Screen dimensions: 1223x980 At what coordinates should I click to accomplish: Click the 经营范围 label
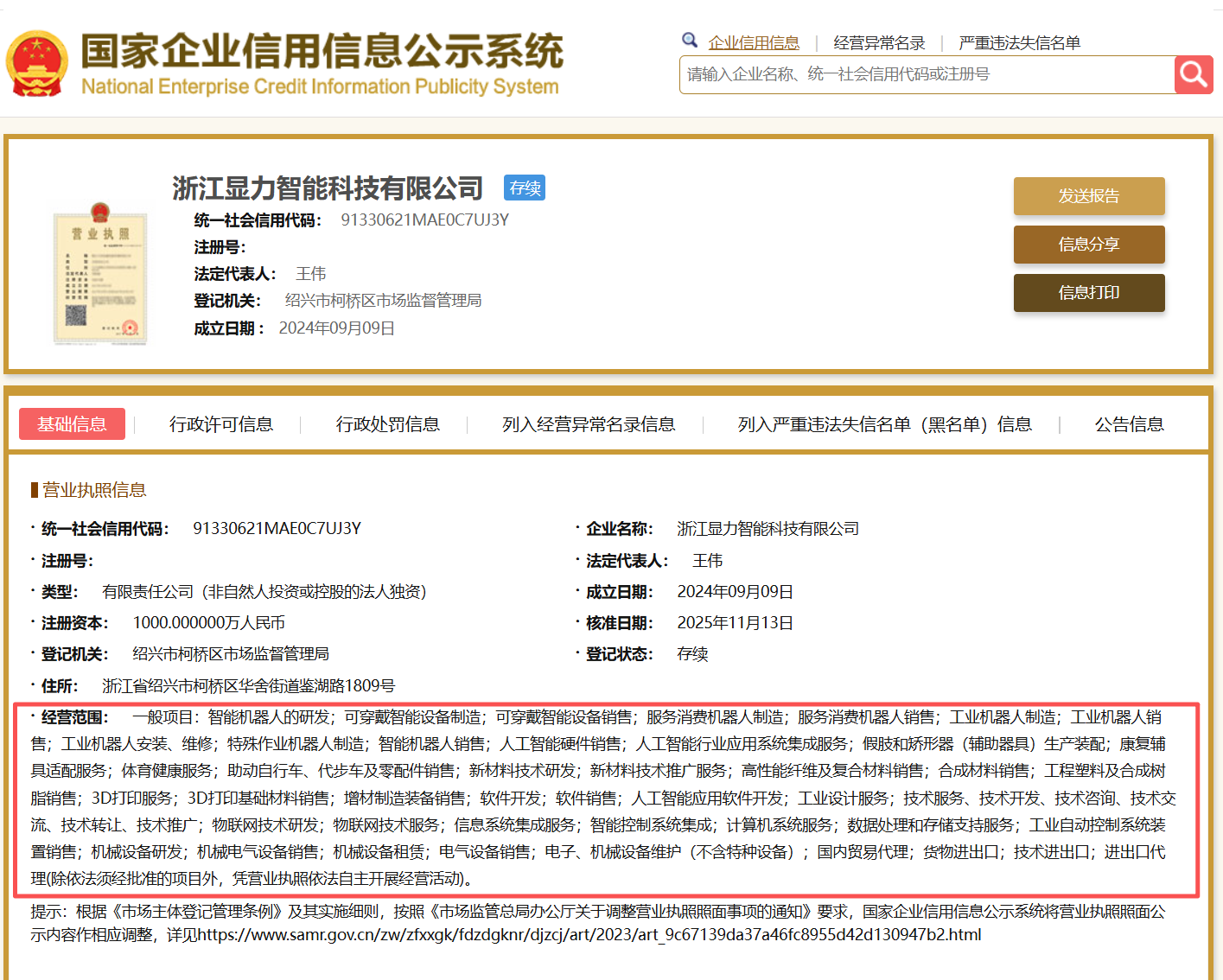tap(75, 717)
